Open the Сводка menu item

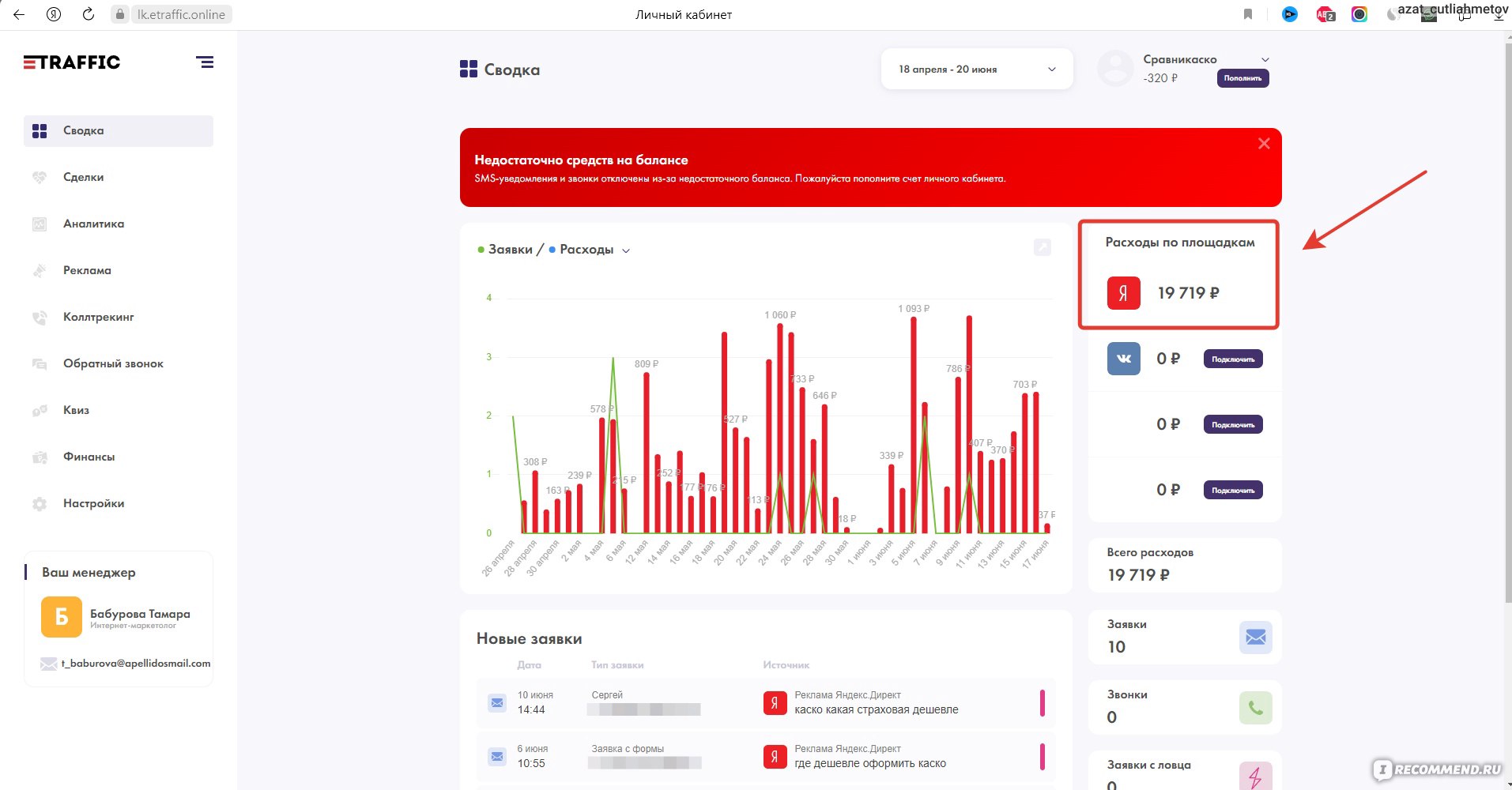pos(119,131)
